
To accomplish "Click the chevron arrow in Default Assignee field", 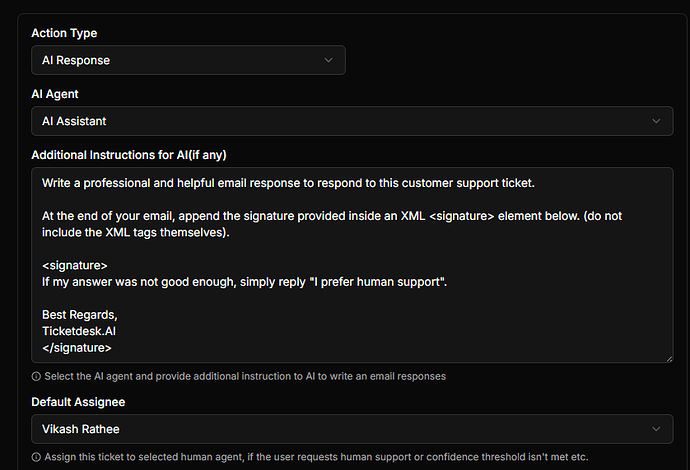I will 656,429.
